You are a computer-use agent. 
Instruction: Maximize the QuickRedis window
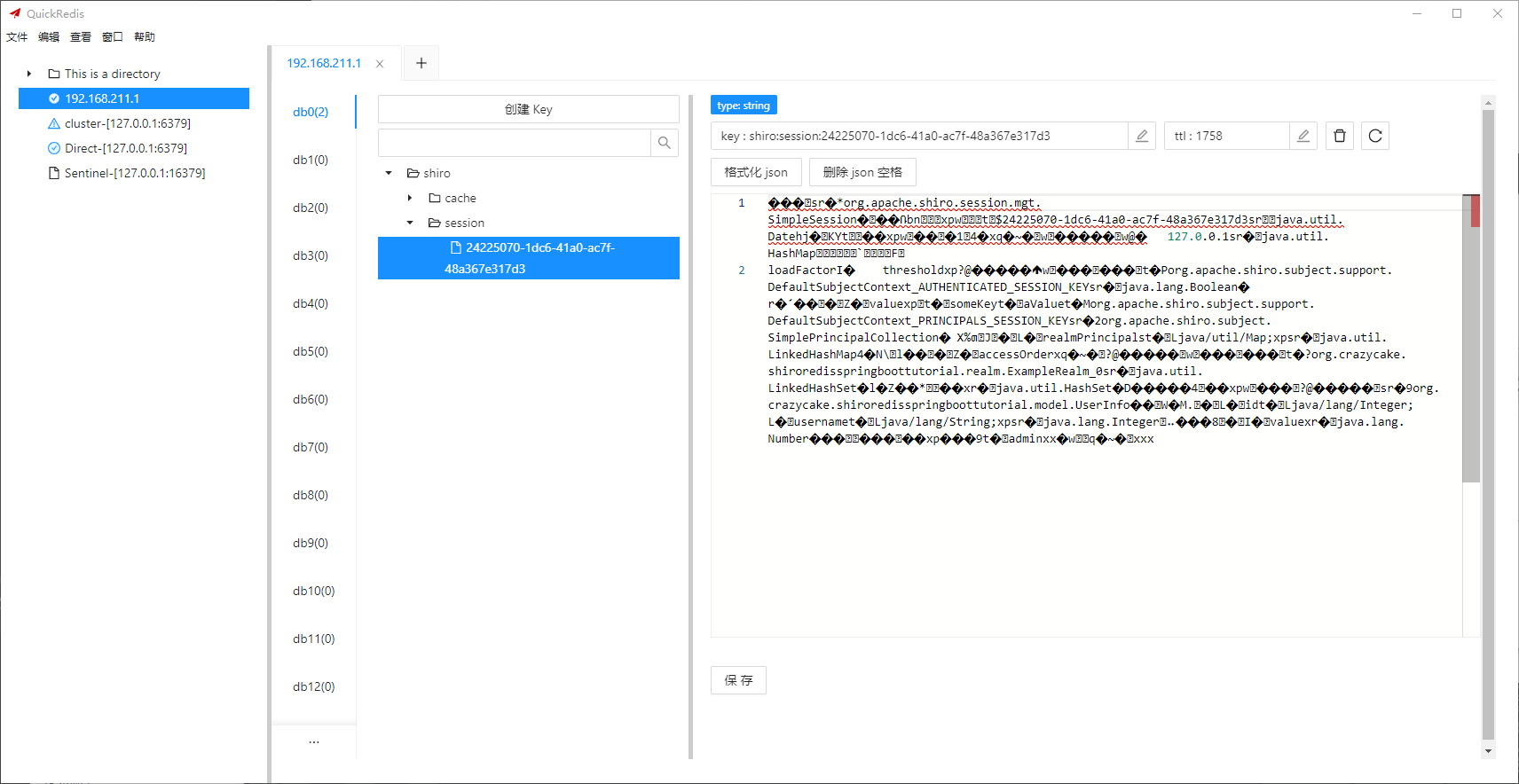point(1457,13)
